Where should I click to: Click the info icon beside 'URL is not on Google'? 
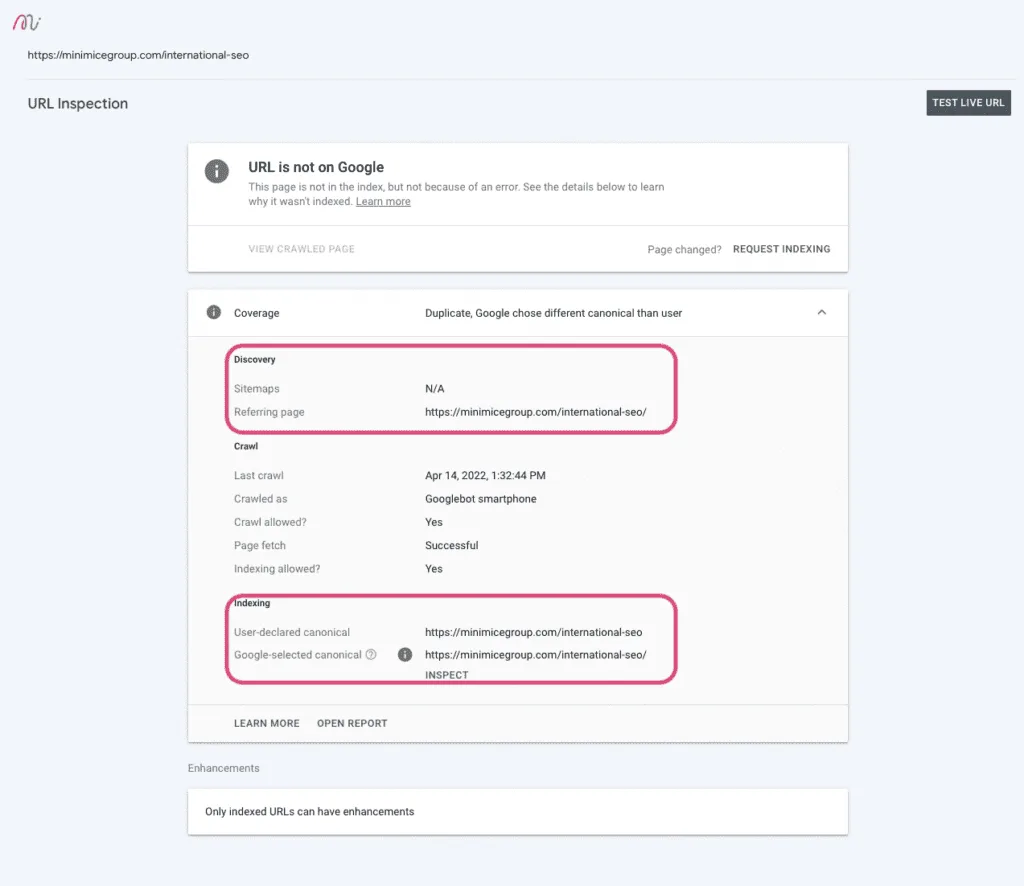(217, 171)
